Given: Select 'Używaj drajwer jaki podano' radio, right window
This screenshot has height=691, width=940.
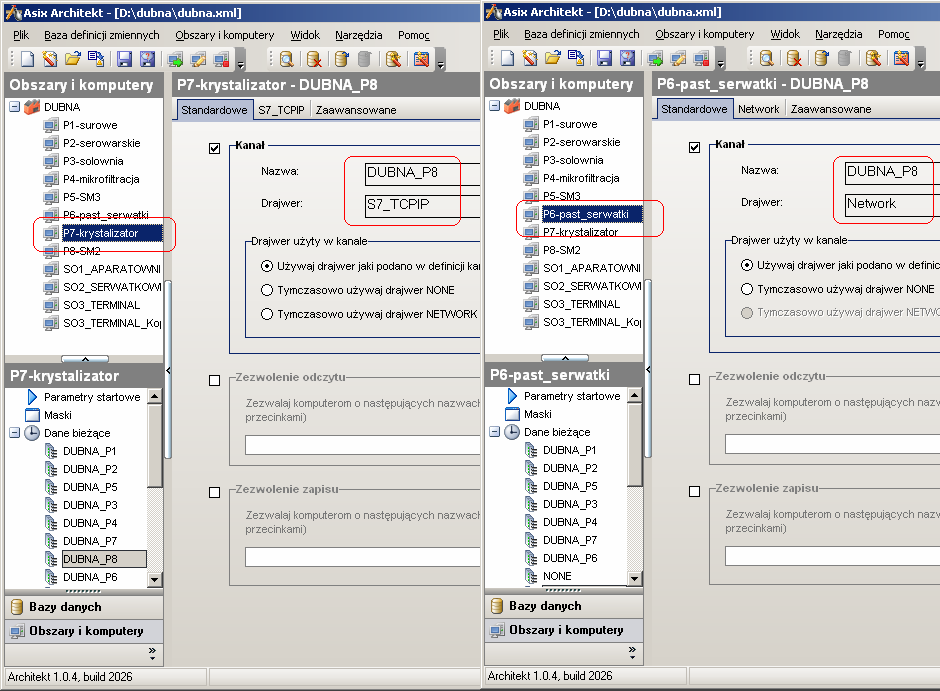Looking at the screenshot, I should coord(747,265).
